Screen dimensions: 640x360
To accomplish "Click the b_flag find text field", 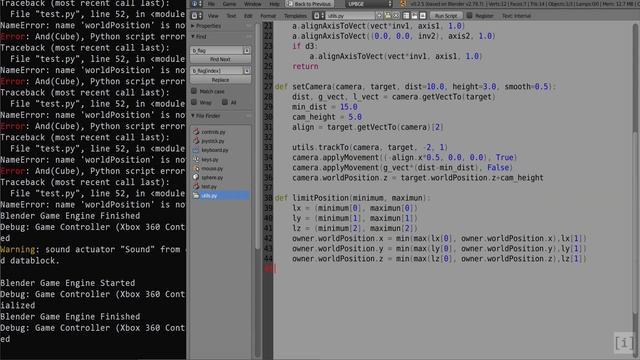I will (217, 51).
